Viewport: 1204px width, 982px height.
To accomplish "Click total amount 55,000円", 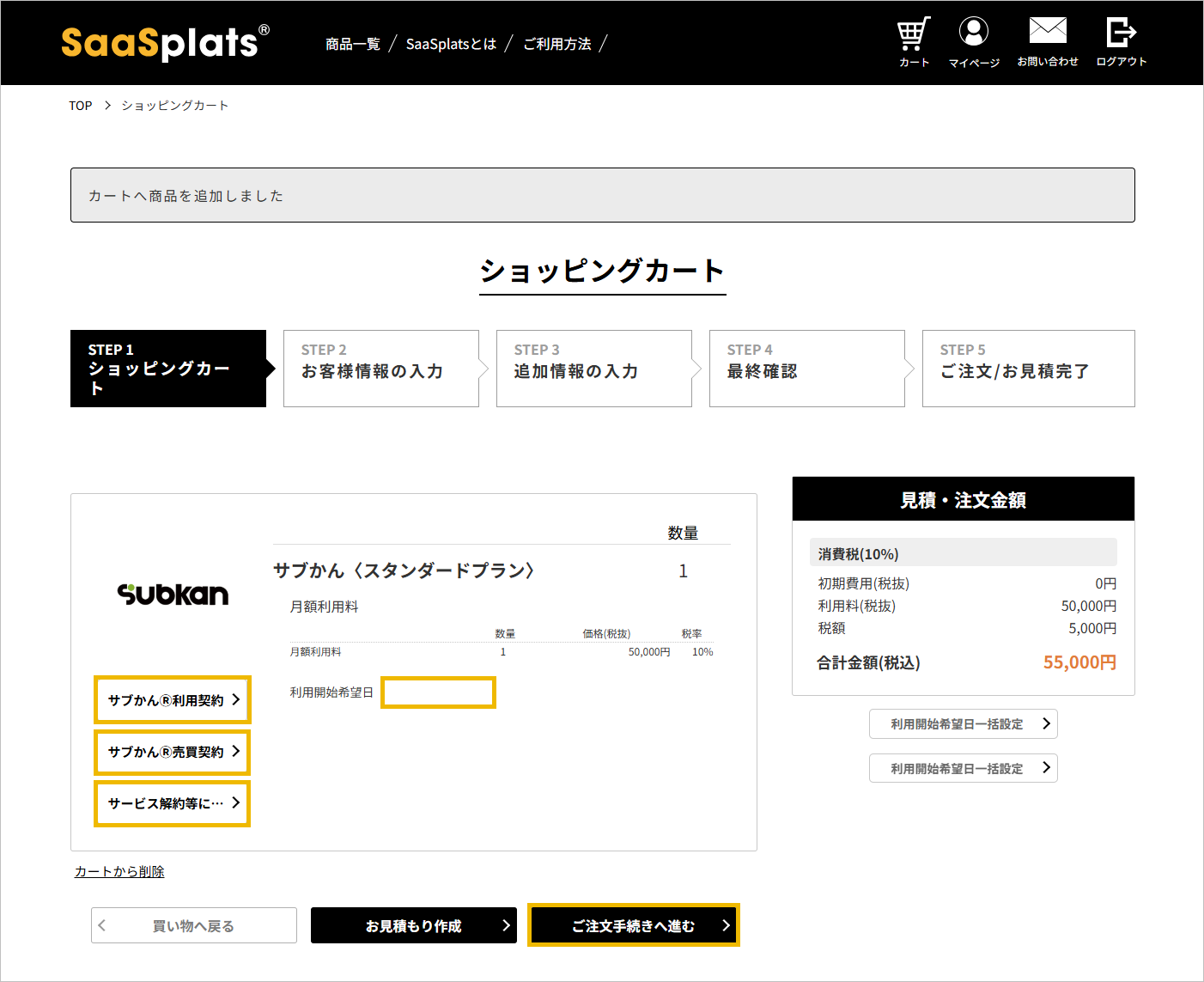I will [x=1079, y=662].
